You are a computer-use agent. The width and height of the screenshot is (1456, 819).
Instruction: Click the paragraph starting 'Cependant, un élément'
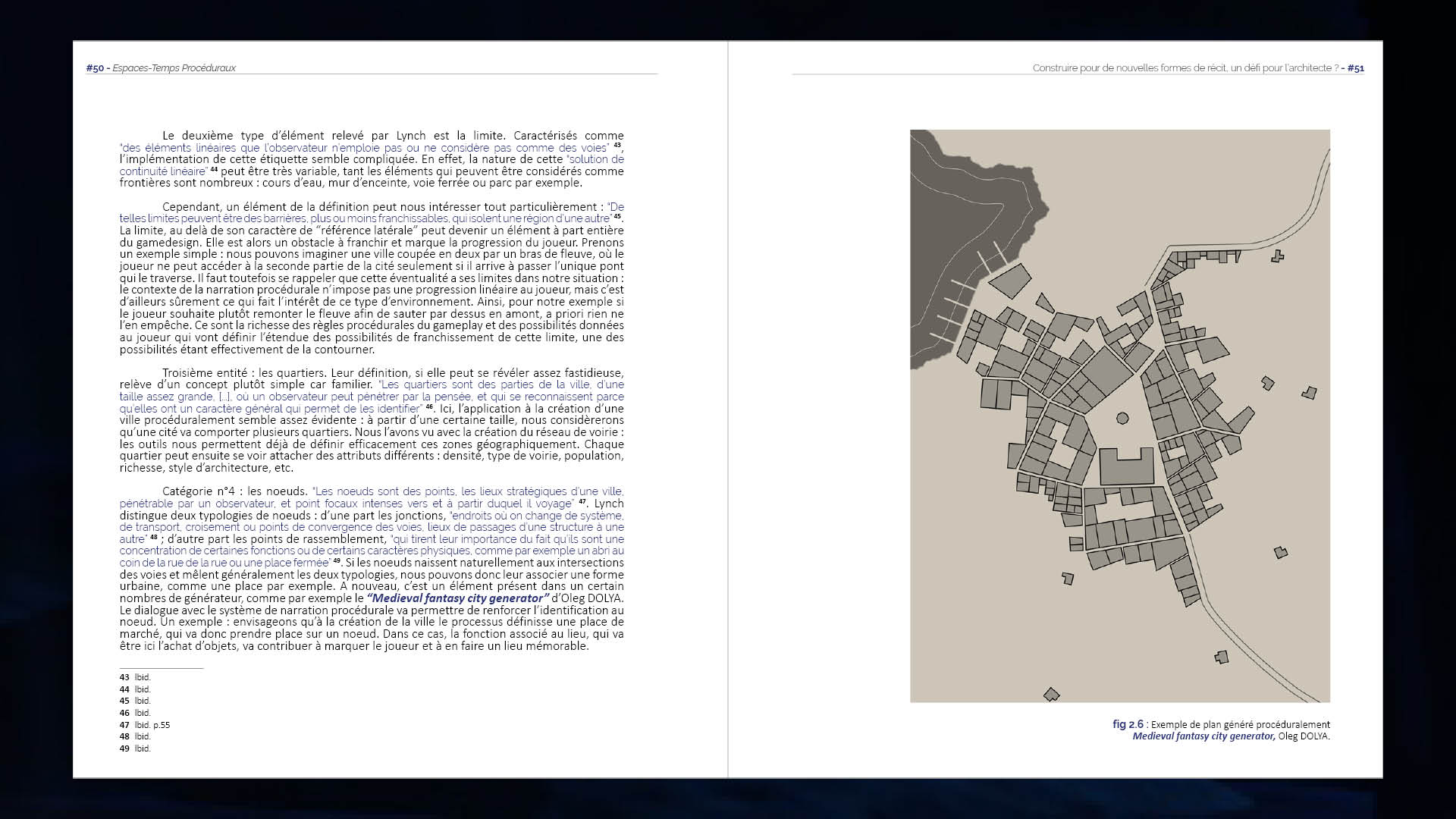[372, 278]
